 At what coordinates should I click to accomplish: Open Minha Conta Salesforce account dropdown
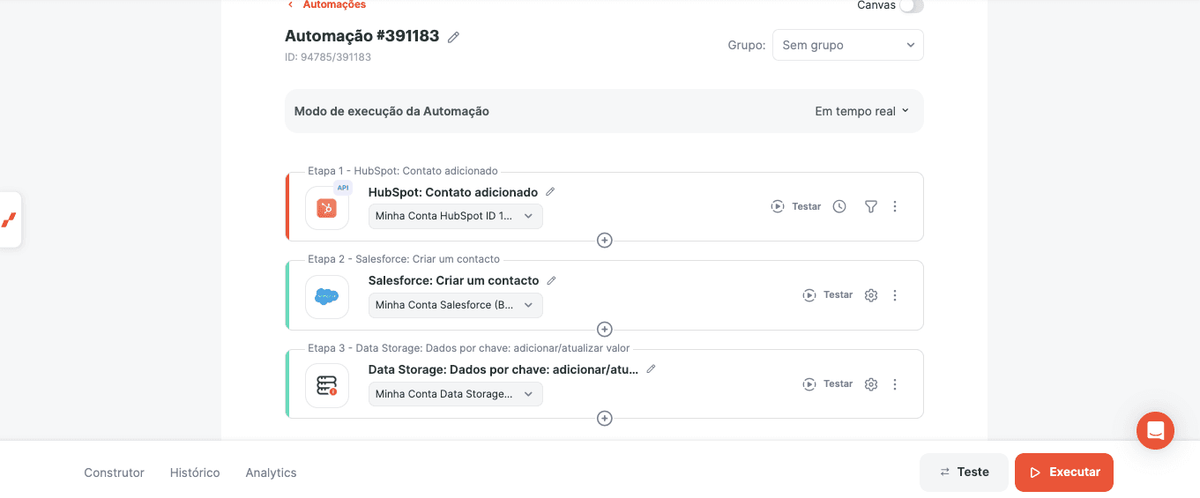(x=456, y=305)
